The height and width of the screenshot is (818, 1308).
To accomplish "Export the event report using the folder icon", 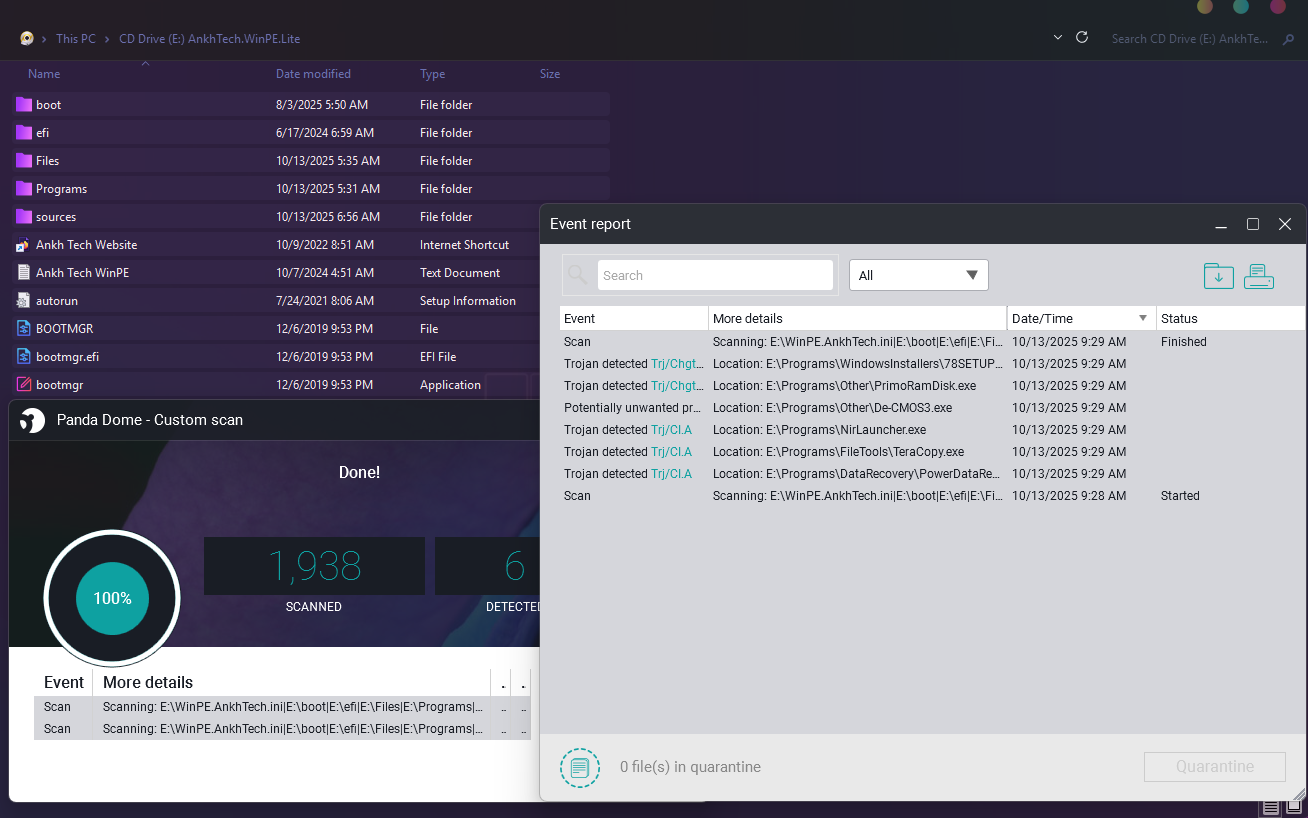I will click(1218, 275).
